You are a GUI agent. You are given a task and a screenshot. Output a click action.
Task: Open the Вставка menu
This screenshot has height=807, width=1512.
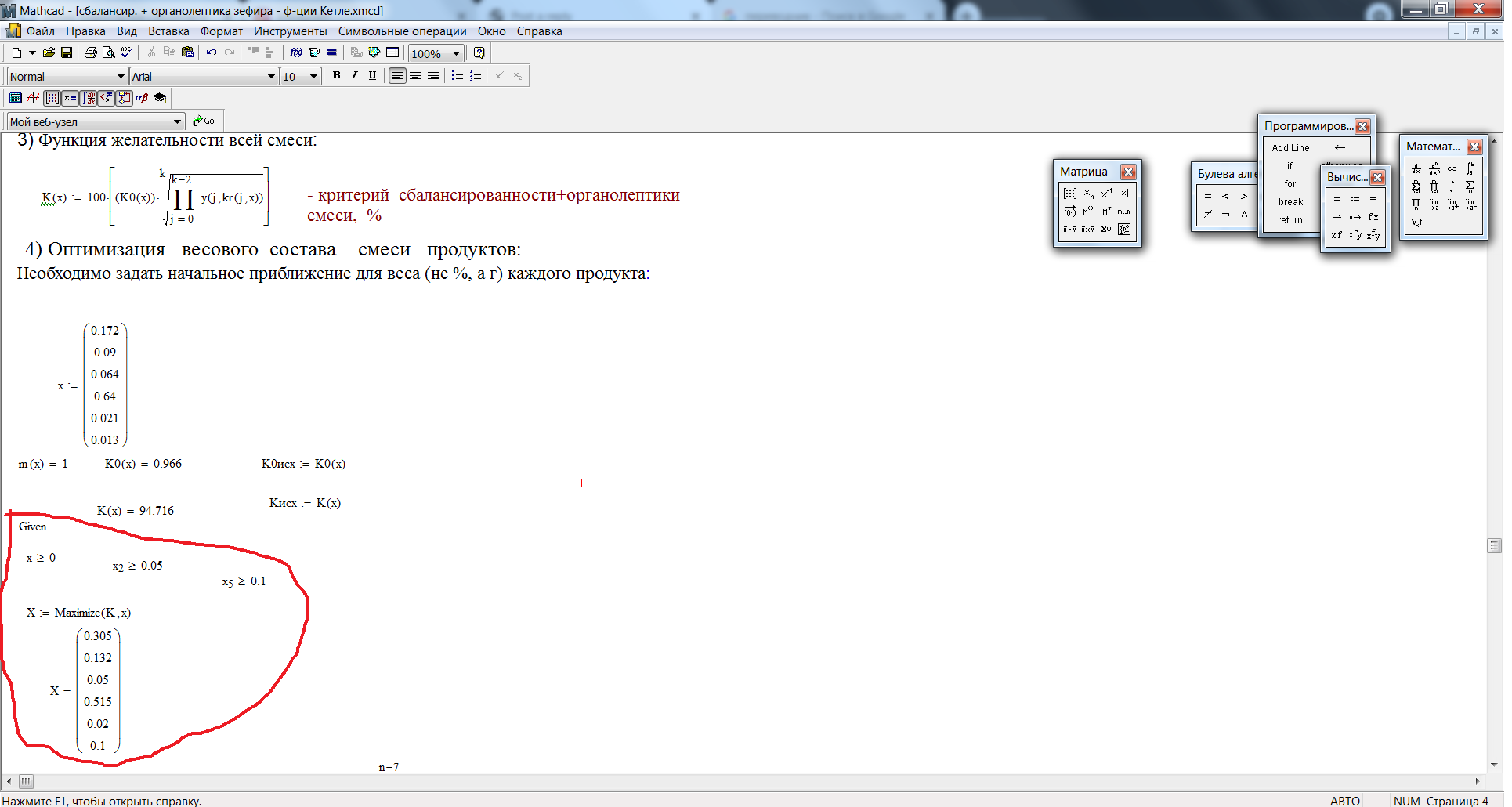click(x=168, y=31)
